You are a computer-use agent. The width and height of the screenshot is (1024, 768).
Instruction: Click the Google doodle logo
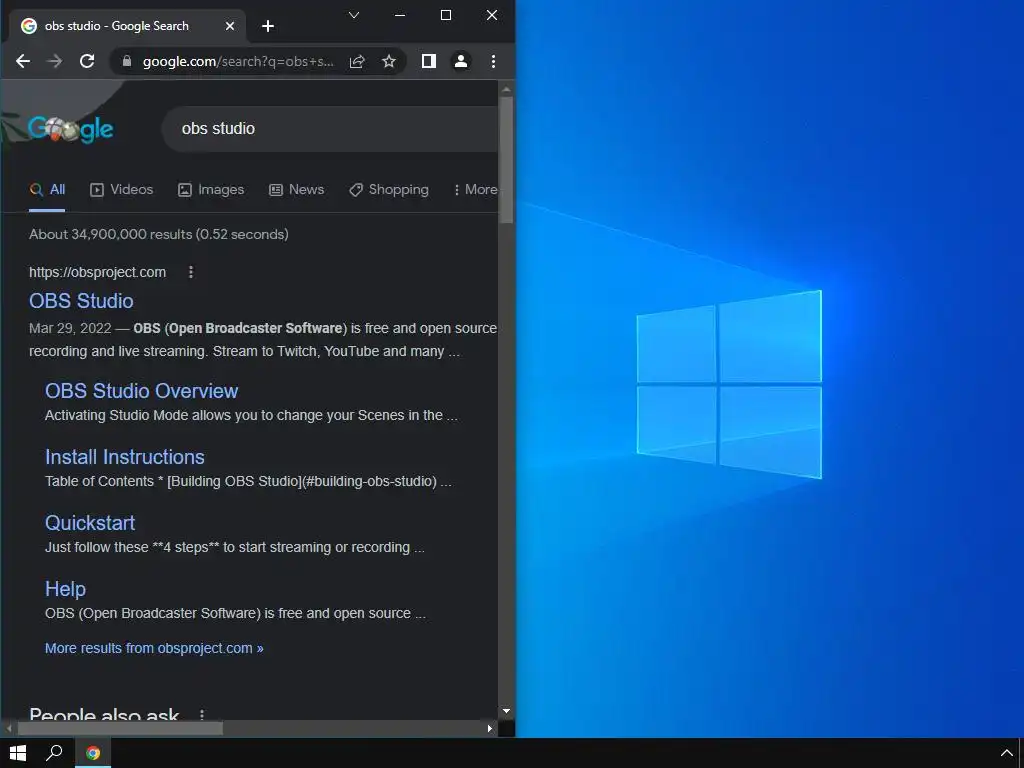(71, 129)
